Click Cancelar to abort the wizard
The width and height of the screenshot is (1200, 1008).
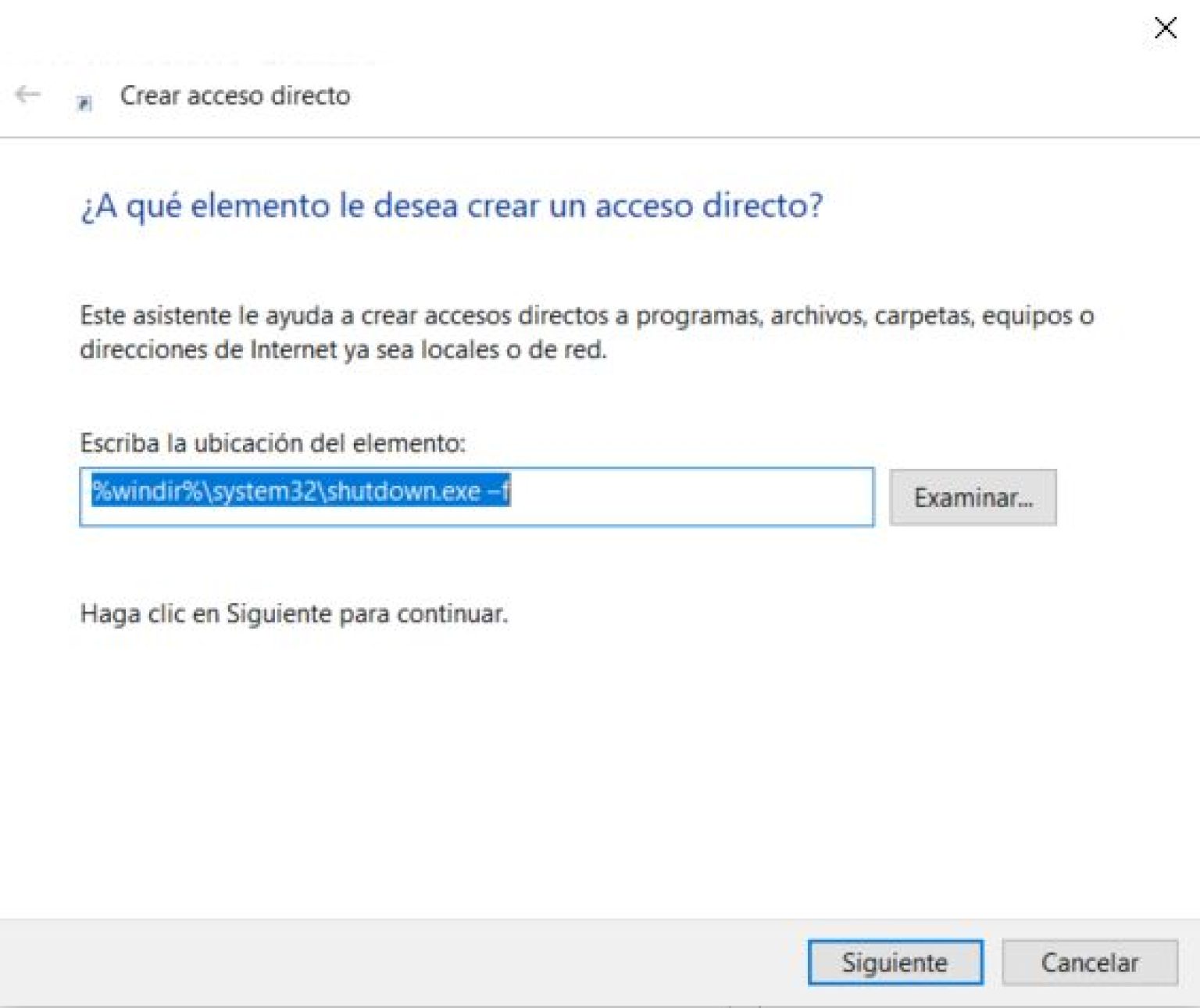tap(1090, 963)
